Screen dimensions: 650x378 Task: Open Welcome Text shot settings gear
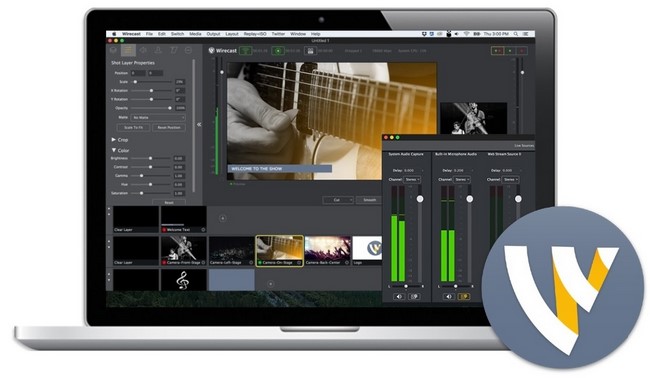203,230
